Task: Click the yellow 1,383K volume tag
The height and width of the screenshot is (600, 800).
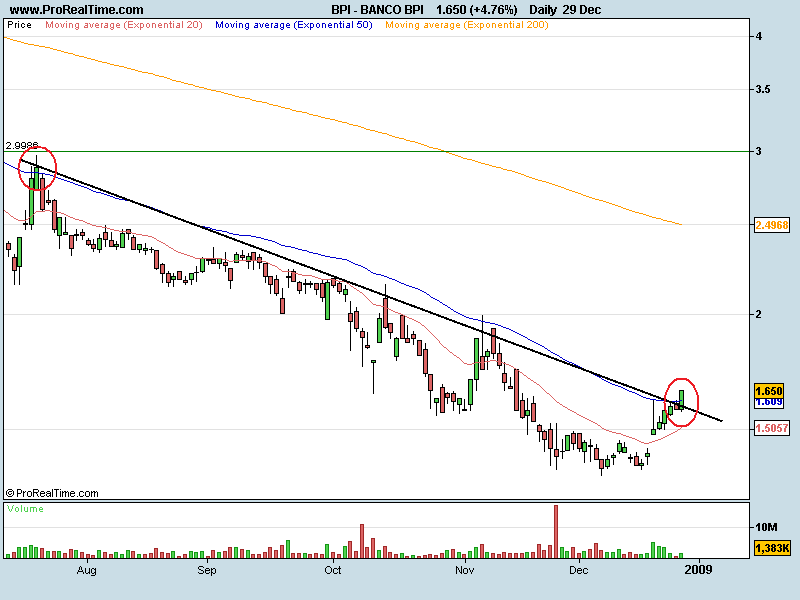Action: point(772,548)
